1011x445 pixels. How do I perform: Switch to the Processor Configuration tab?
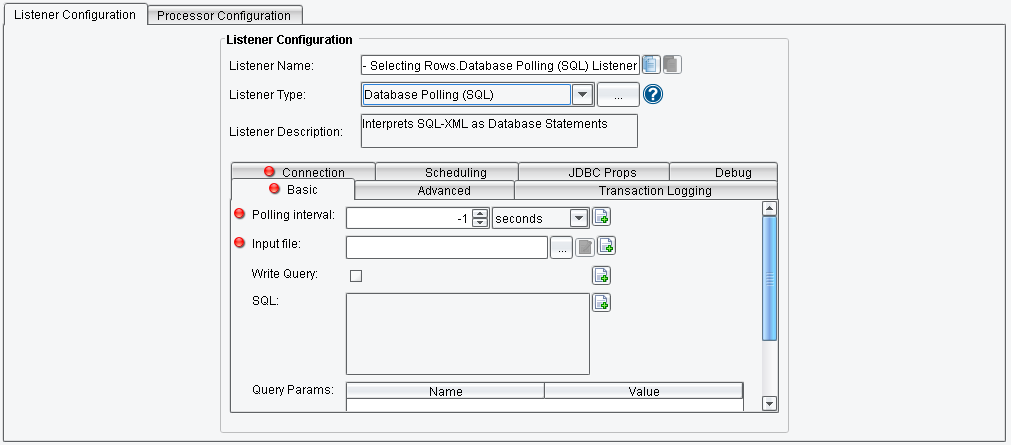point(224,15)
